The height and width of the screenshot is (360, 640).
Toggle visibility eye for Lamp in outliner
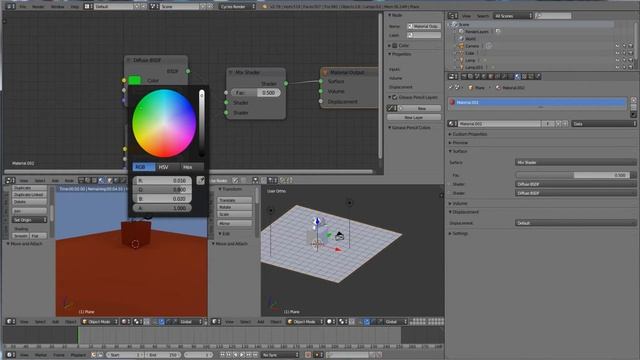[x=617, y=60]
